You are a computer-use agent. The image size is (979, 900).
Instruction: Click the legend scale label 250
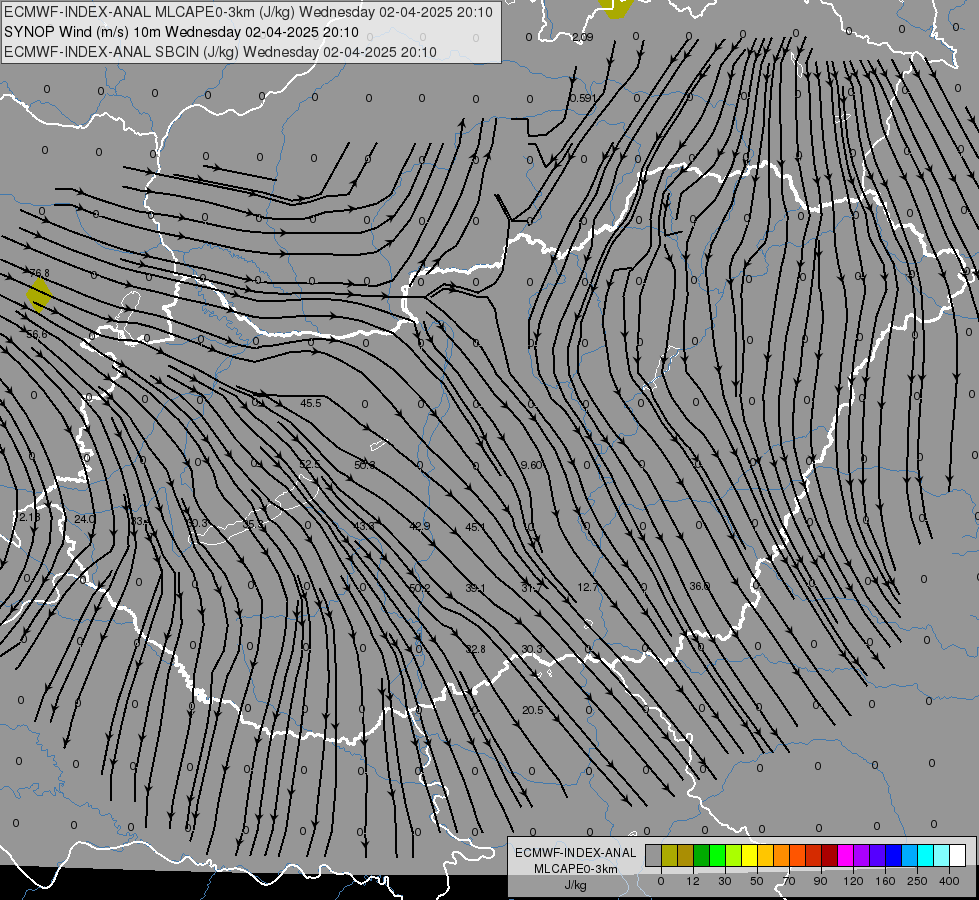coord(917,881)
